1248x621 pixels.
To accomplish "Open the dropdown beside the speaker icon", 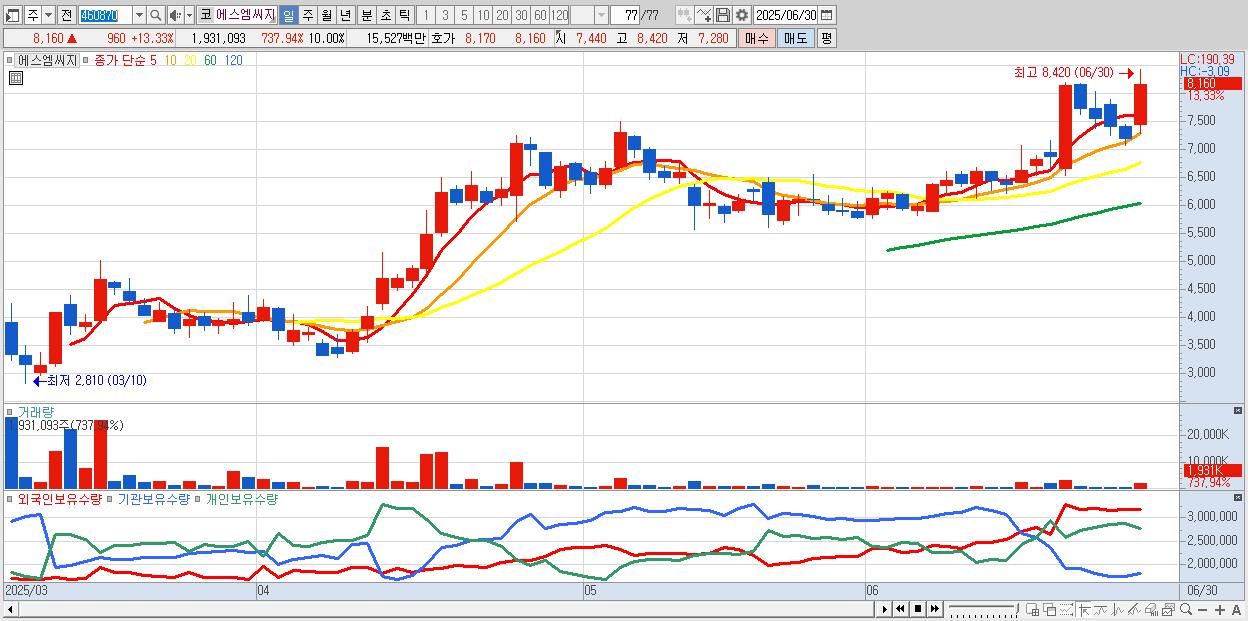I will (189, 16).
